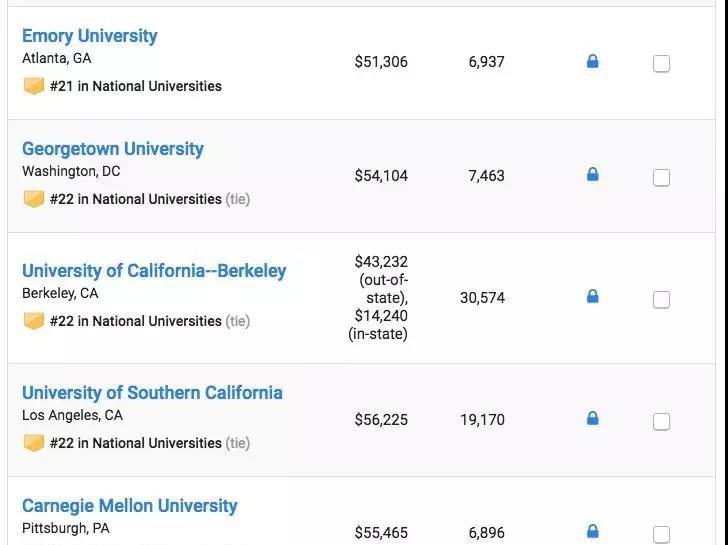Click lock icon for University of California--Berkeley
The image size is (728, 545).
pos(592,297)
